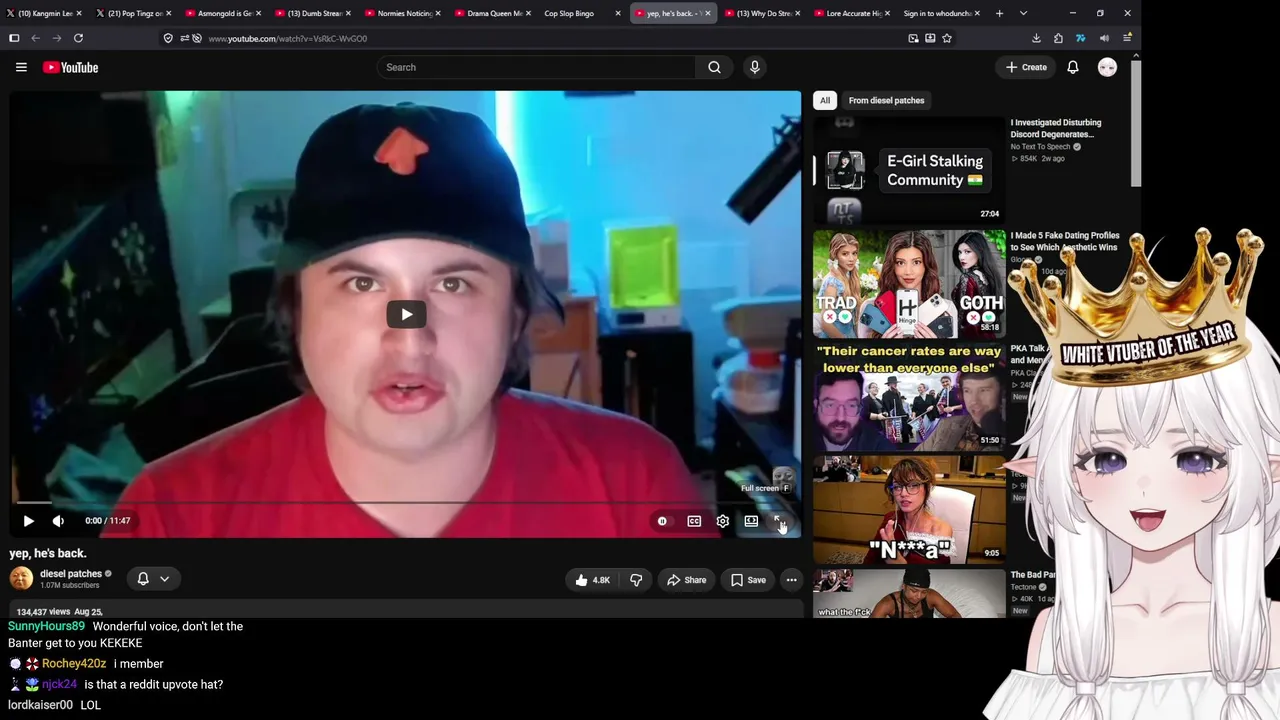This screenshot has height=720, width=1280.
Task: Switch to theater mode
Action: pos(751,521)
